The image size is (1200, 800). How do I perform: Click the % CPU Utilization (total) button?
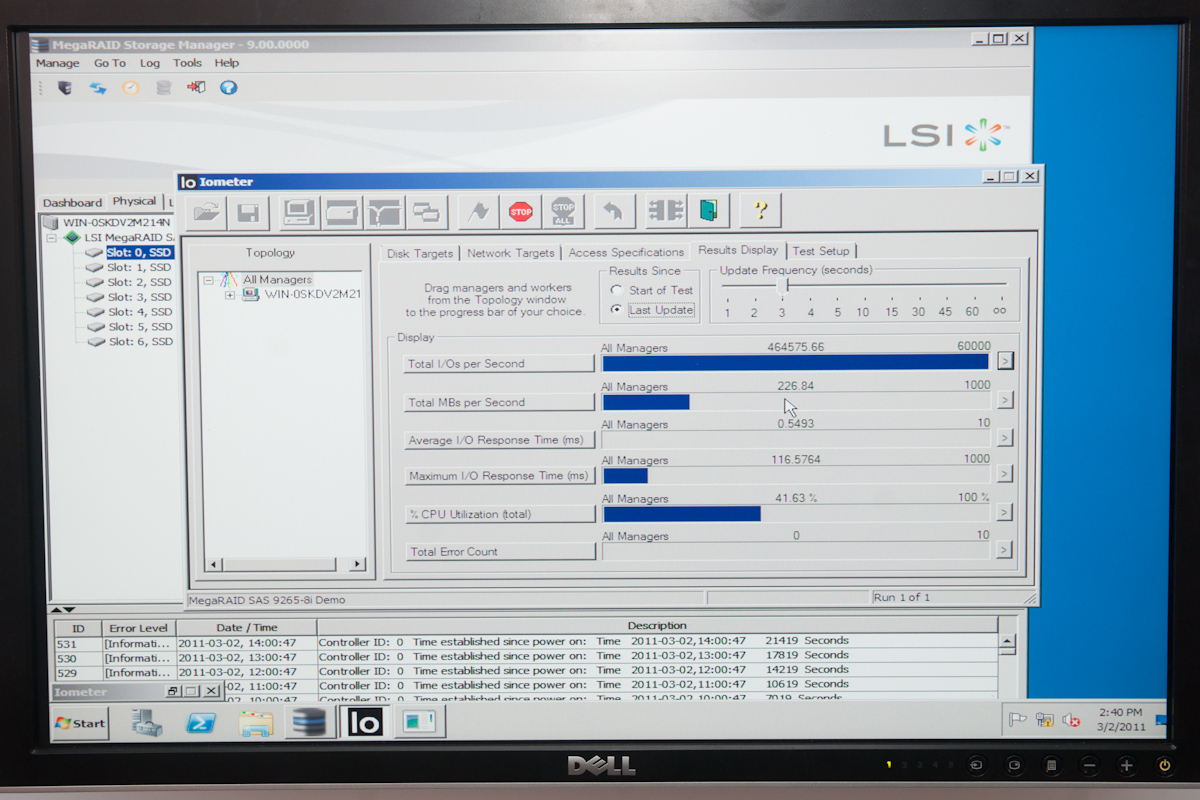click(499, 514)
